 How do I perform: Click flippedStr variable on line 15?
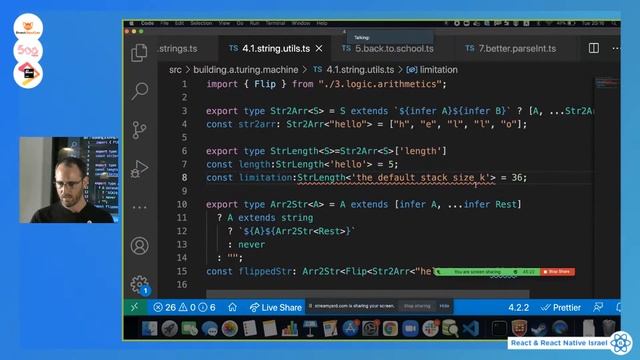coord(265,271)
